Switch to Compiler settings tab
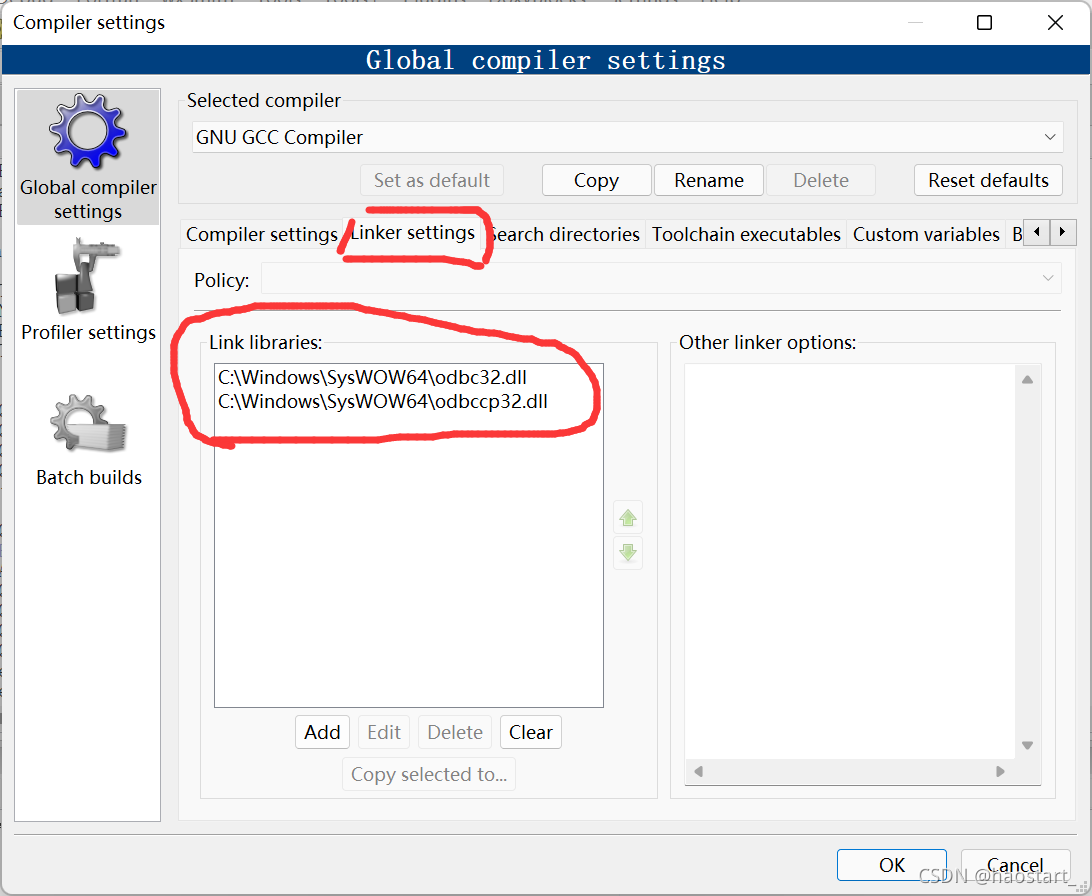This screenshot has height=896, width=1092. 261,234
